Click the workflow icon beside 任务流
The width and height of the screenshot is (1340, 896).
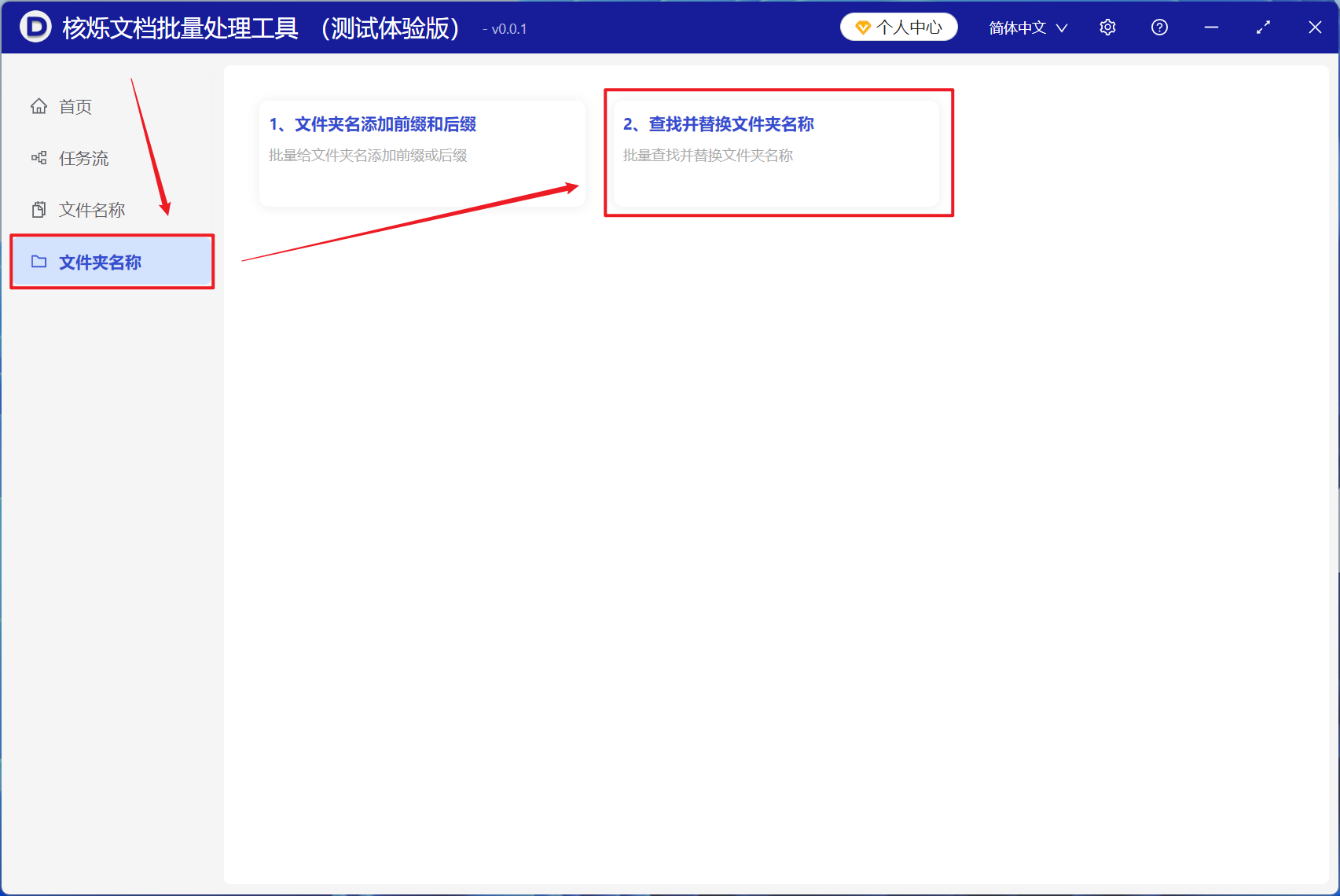click(39, 158)
